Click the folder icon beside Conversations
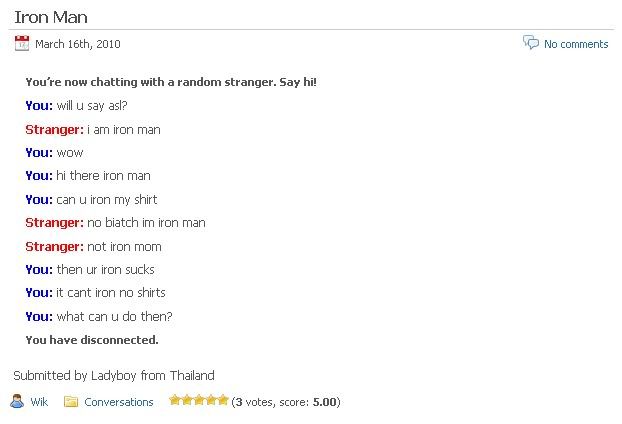The width and height of the screenshot is (622, 424). (x=71, y=401)
